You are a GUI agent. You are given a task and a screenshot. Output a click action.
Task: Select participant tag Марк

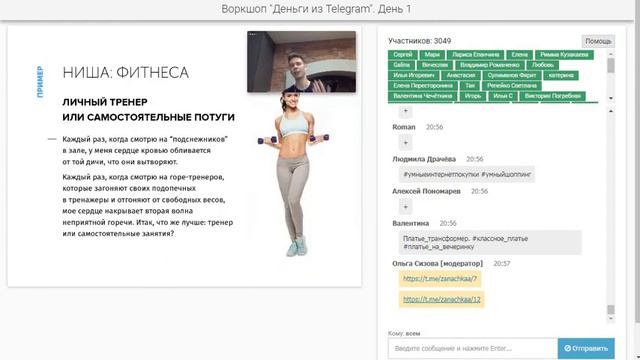tap(432, 55)
